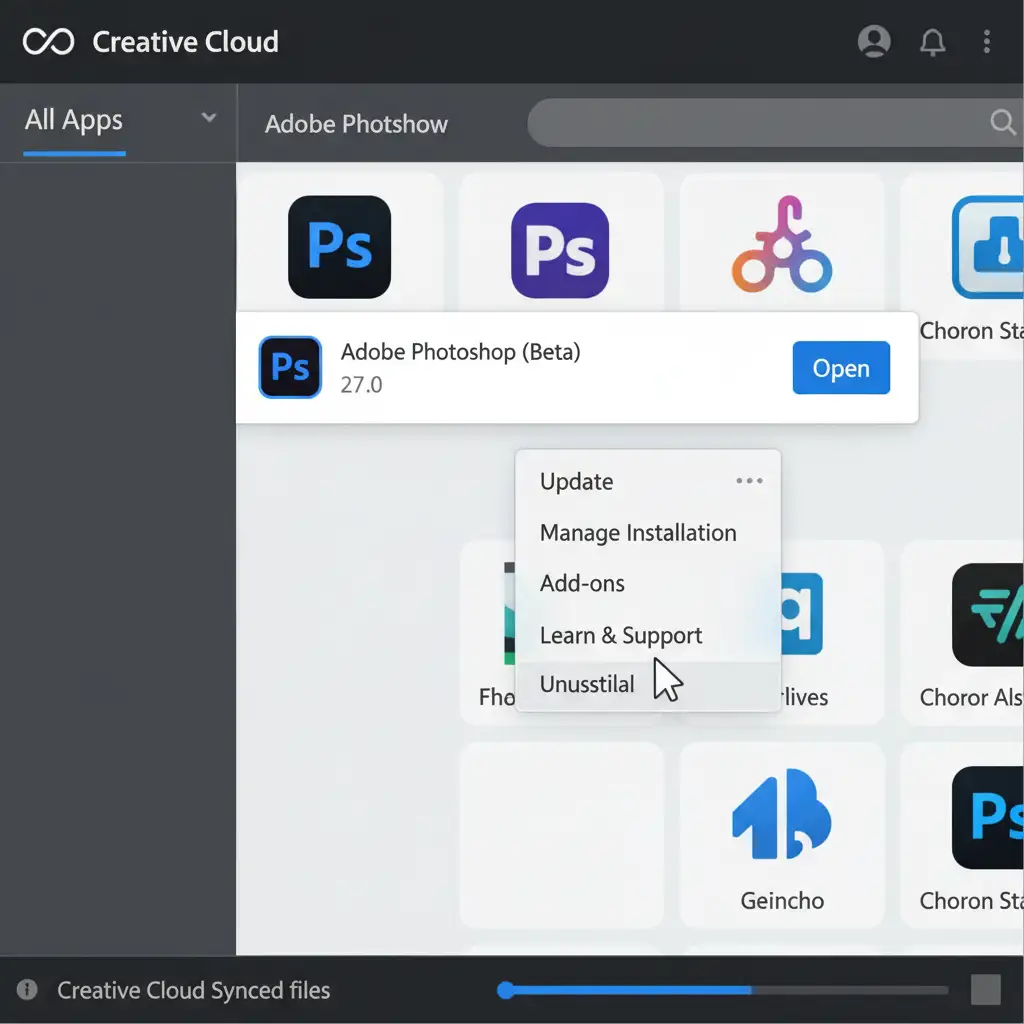The image size is (1024, 1024).
Task: Choose Update from the context menu
Action: coord(576,481)
